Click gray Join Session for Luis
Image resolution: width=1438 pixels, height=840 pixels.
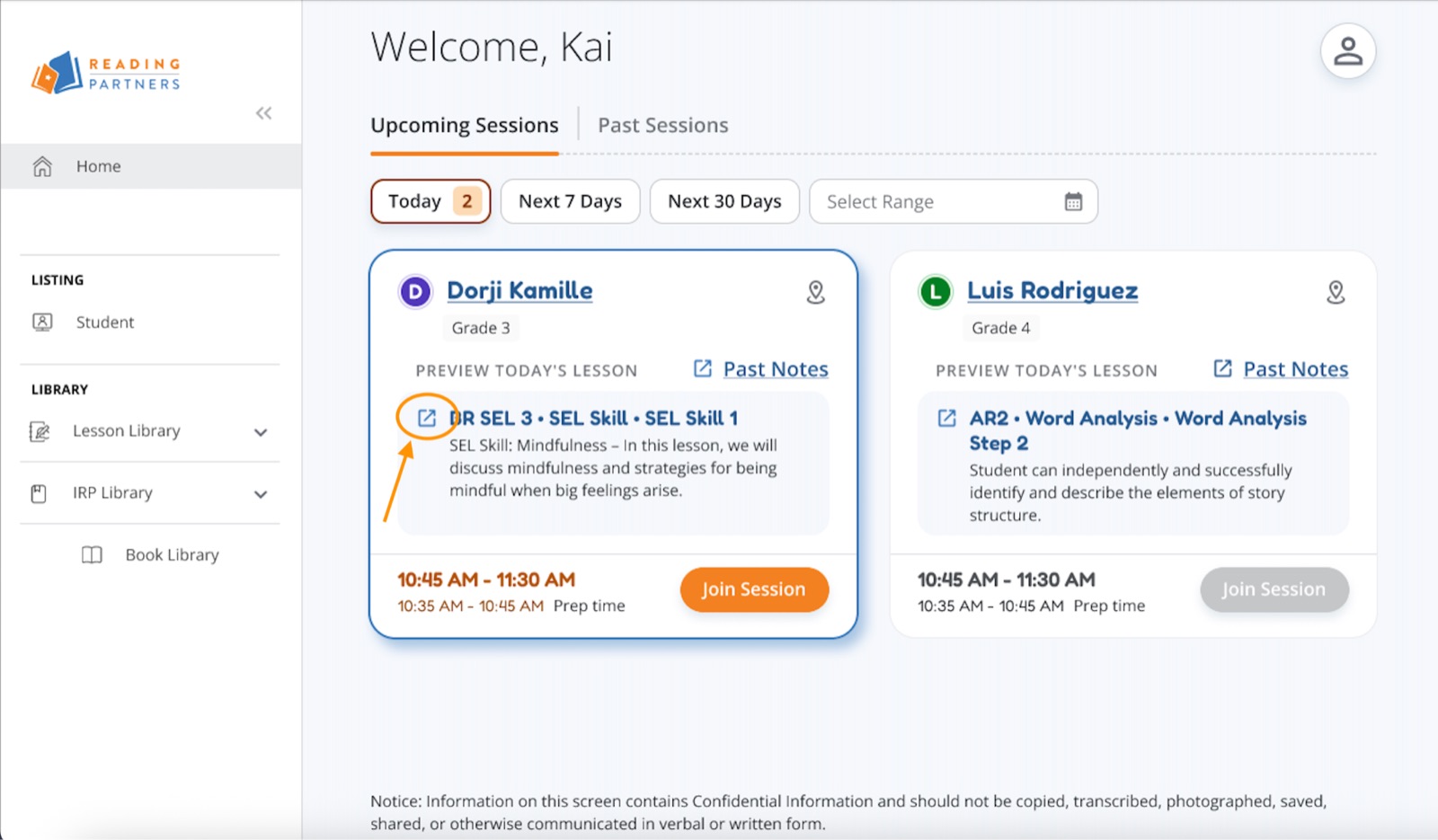[x=1274, y=589]
